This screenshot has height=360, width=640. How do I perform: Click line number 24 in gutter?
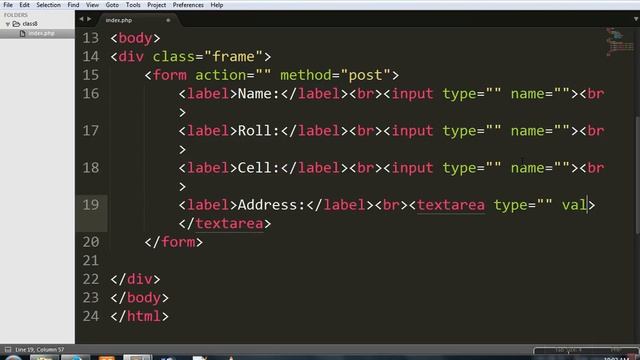tap(91, 316)
